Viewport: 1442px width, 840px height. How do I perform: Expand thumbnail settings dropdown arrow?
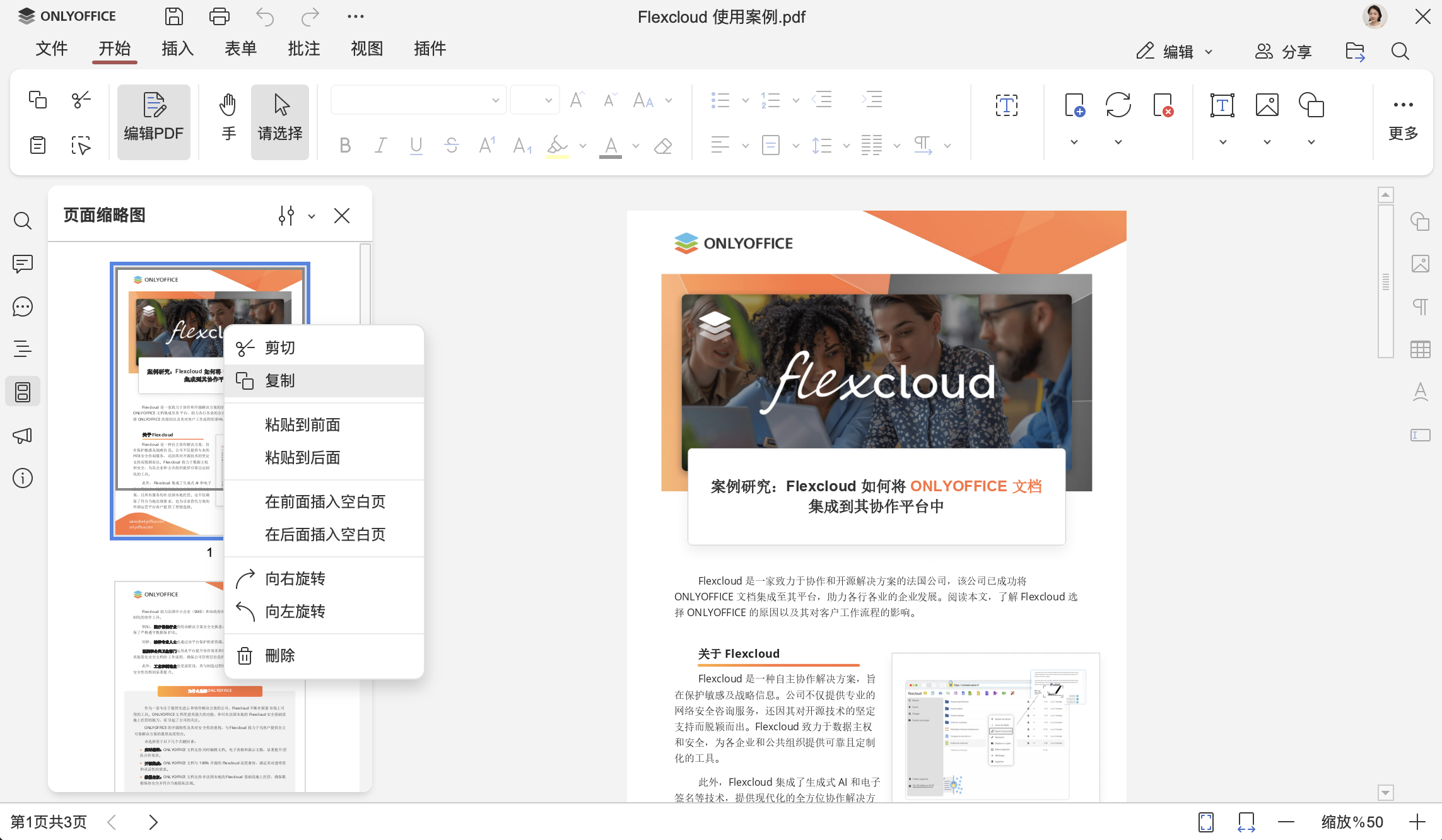[x=312, y=216]
